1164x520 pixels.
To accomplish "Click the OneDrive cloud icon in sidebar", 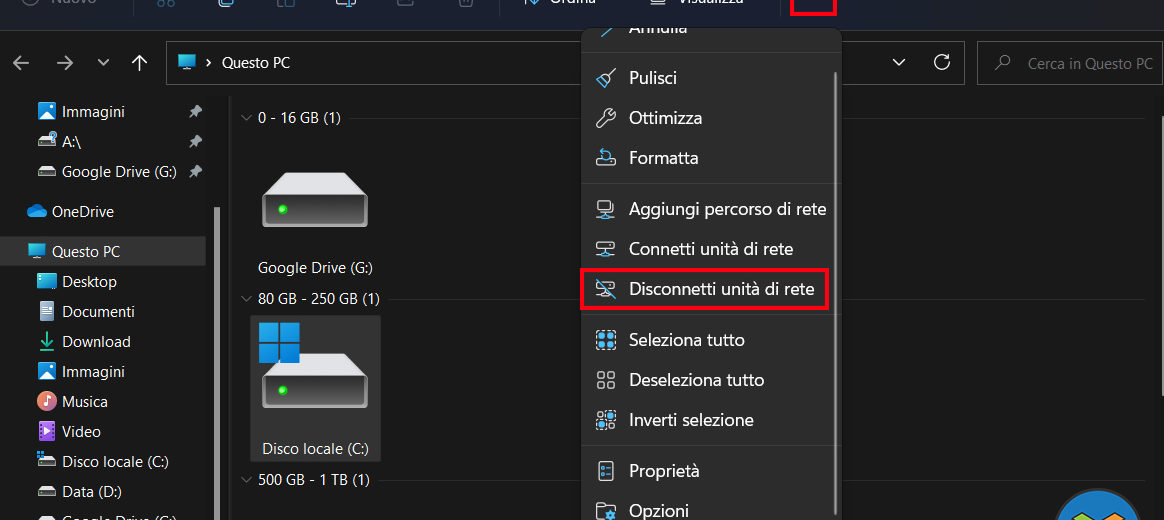I will (37, 212).
